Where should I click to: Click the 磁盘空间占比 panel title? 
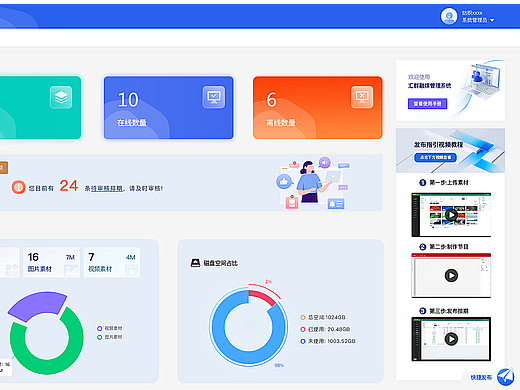pos(221,263)
